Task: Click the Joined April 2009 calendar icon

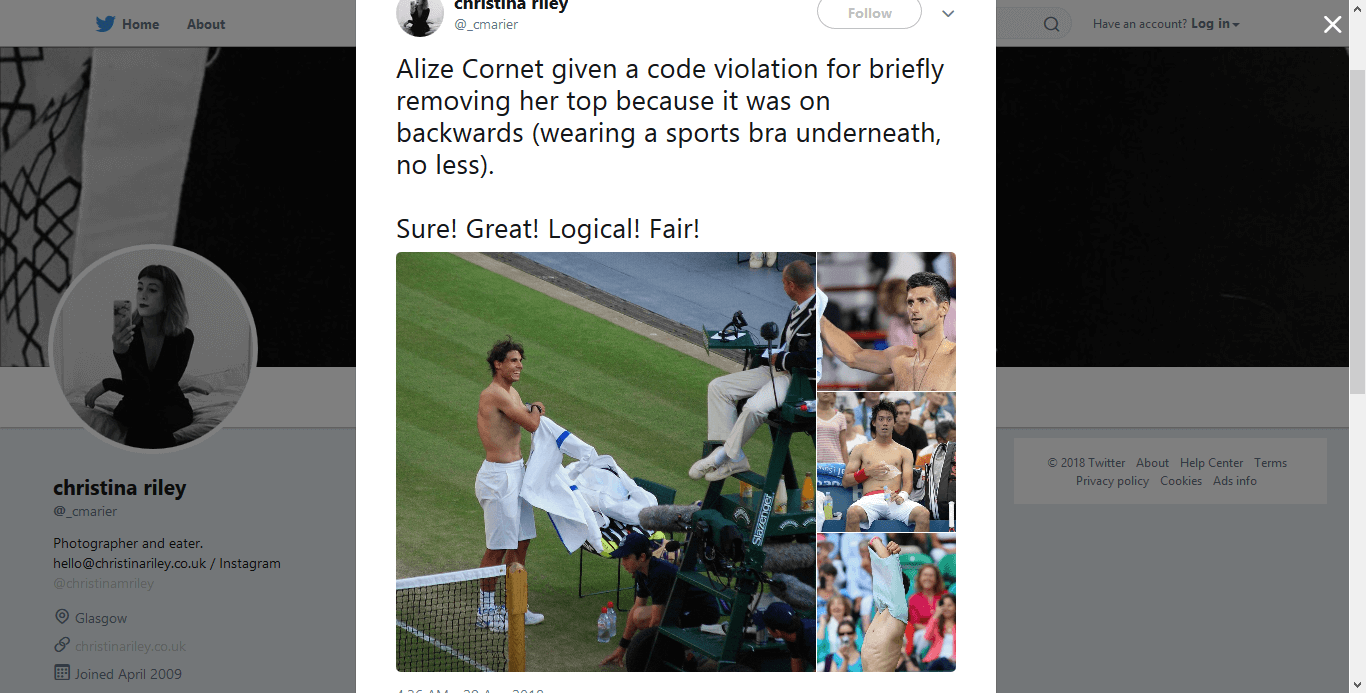Action: point(62,672)
